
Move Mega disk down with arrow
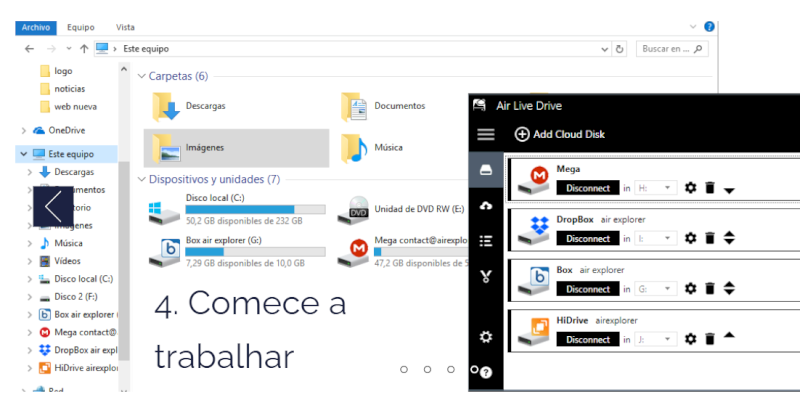729,191
